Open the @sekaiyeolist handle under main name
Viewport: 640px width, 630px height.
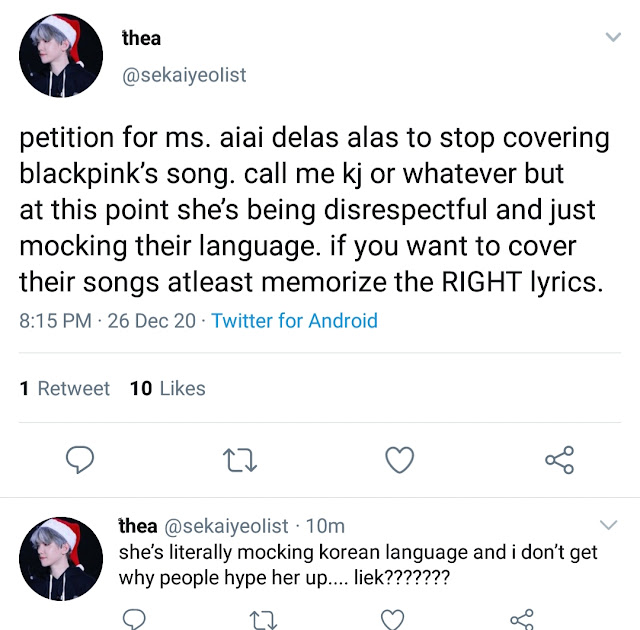(184, 75)
